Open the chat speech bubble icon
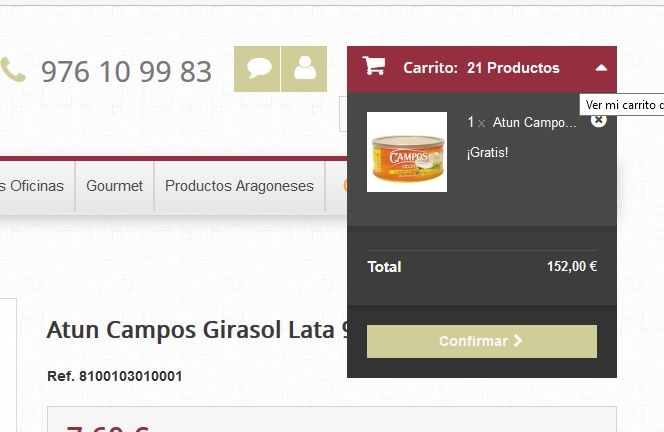The image size is (664, 432). tap(257, 69)
